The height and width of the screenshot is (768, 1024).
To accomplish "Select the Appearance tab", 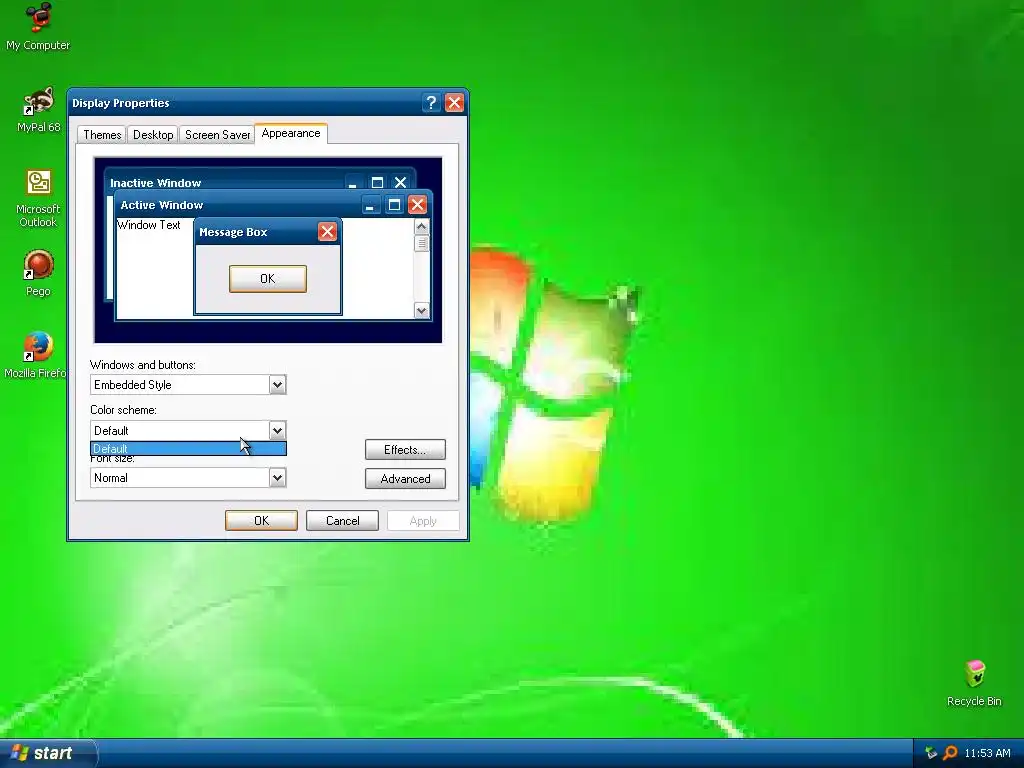I will click(x=291, y=133).
